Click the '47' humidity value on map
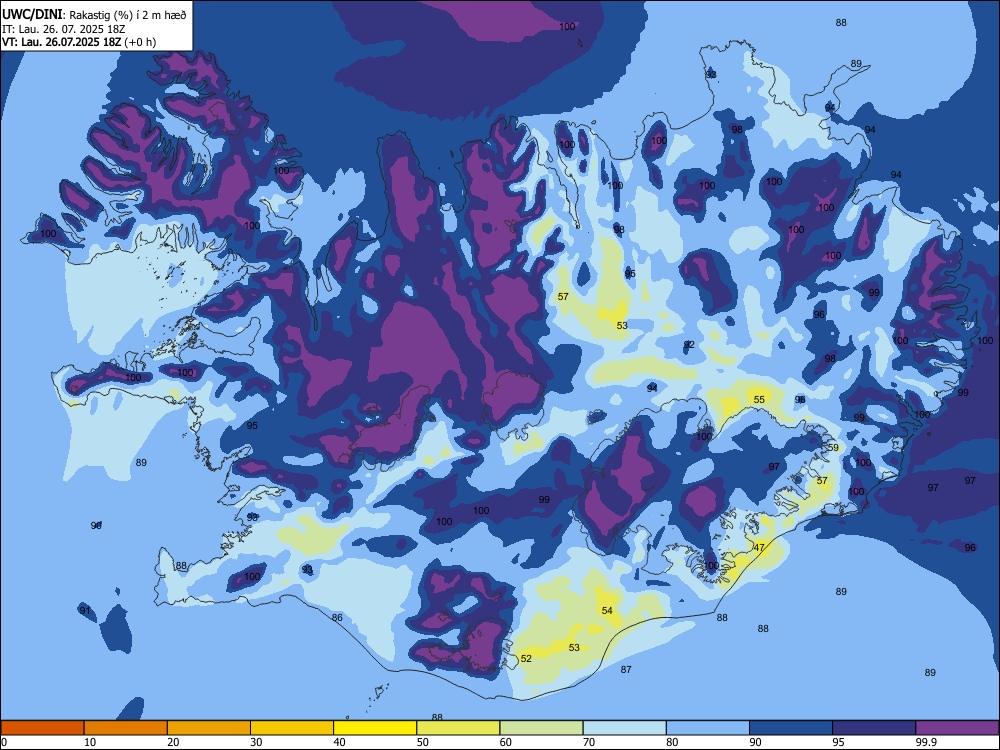This screenshot has width=1000, height=750. [x=759, y=548]
